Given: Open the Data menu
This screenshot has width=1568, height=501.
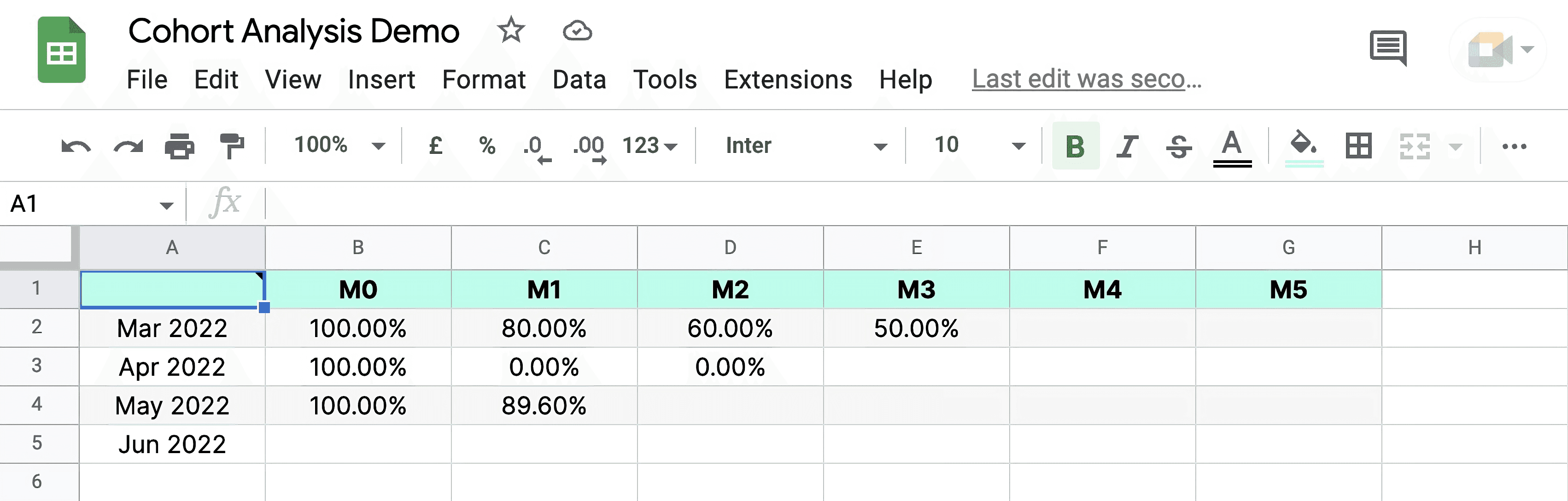Looking at the screenshot, I should tap(579, 80).
